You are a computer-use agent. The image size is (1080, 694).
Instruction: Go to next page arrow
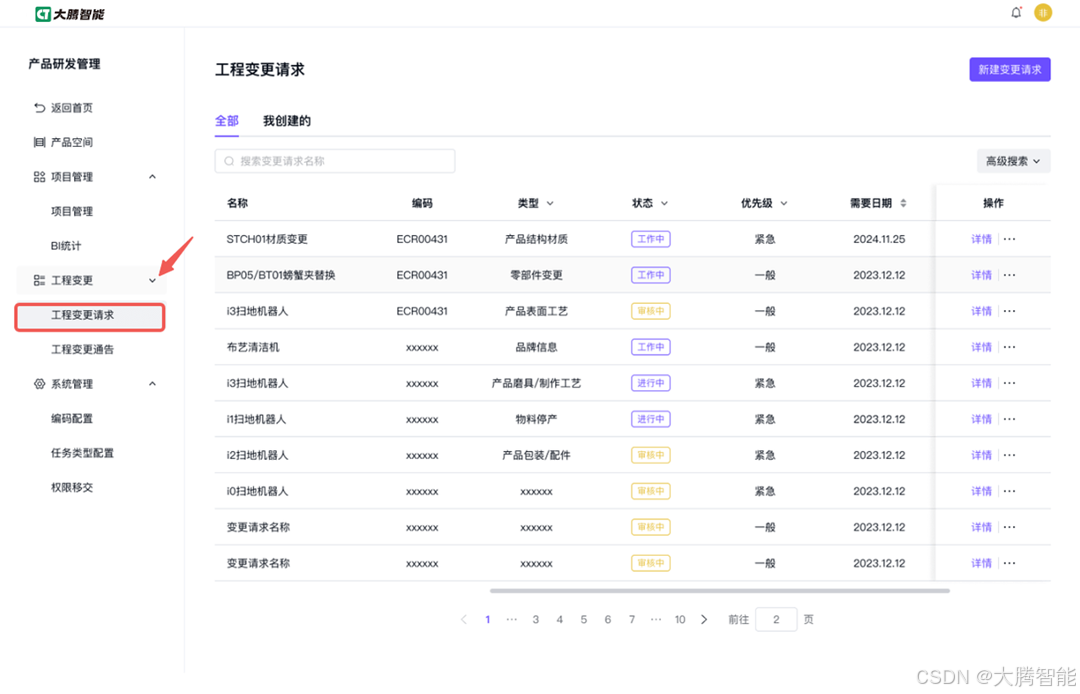pos(703,620)
